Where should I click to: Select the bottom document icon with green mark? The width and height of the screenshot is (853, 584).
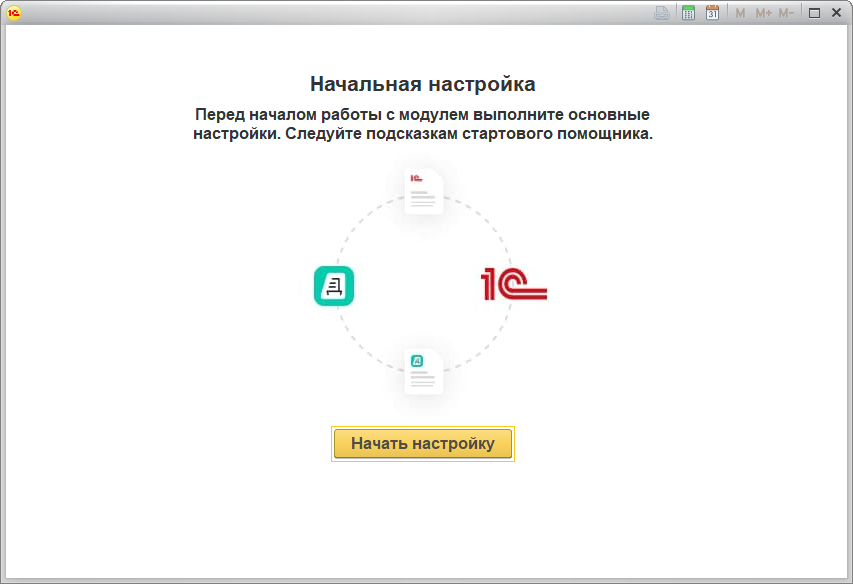coord(423,371)
